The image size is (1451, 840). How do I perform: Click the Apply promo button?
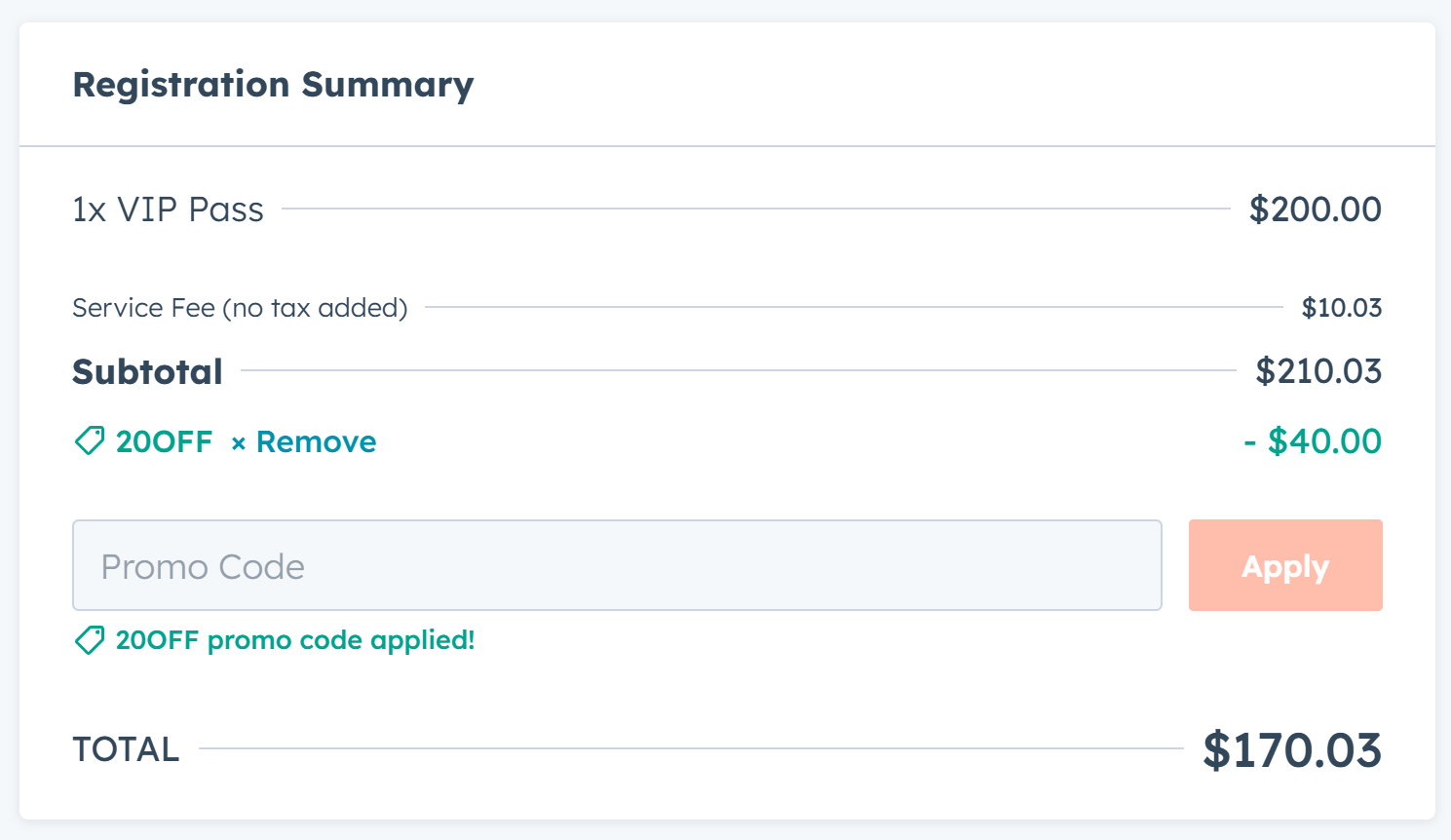(1285, 565)
